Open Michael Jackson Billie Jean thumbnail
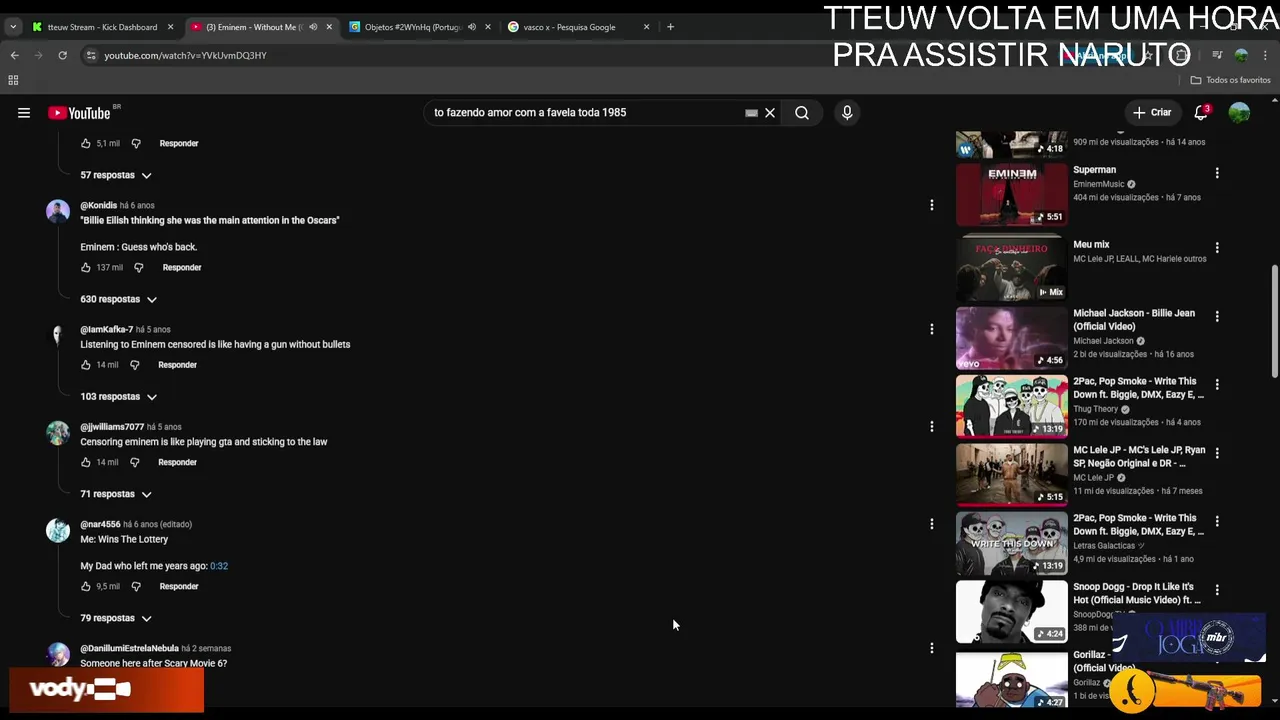The height and width of the screenshot is (720, 1280). (x=1011, y=338)
